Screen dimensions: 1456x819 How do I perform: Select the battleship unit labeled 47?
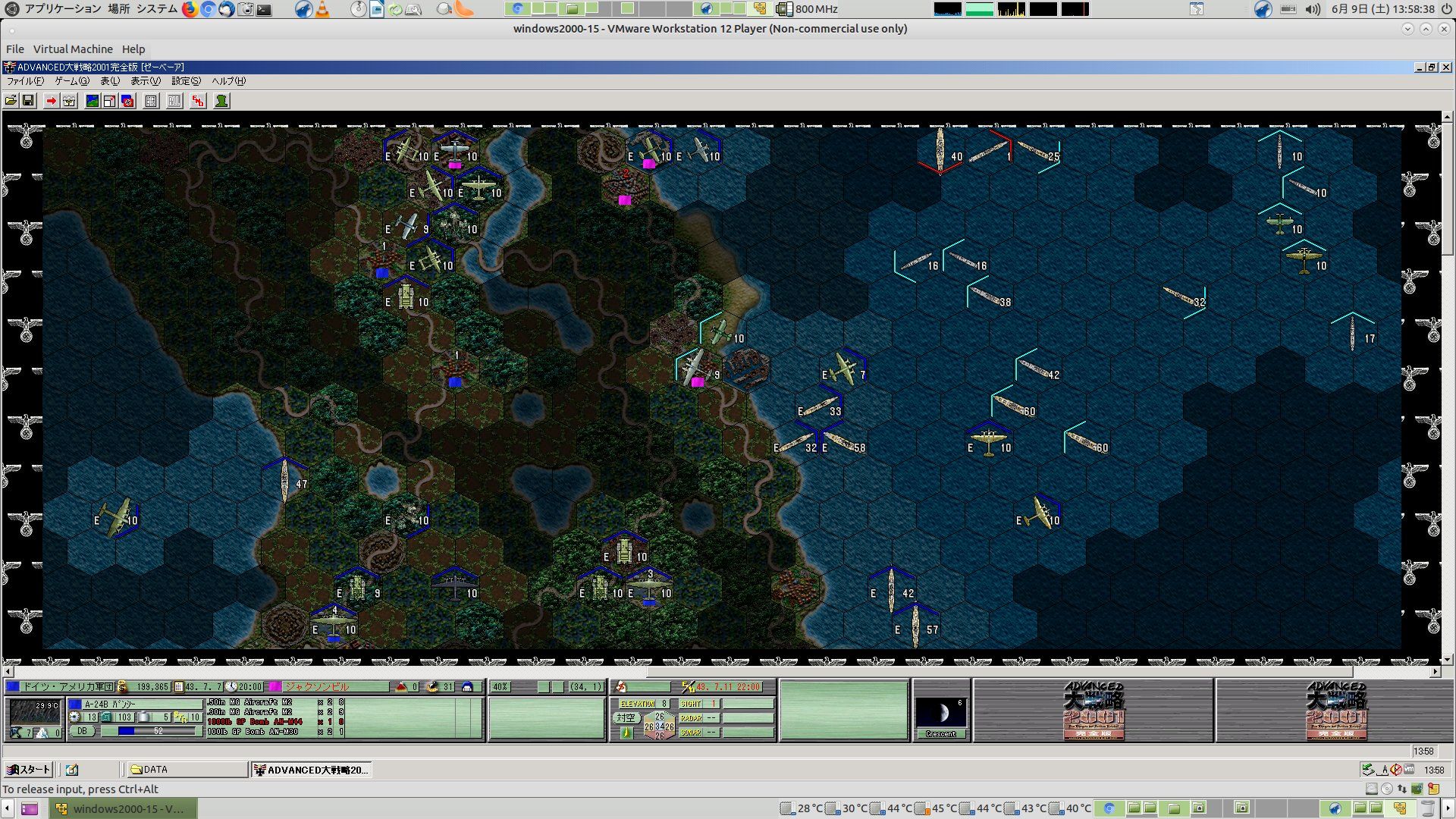pos(284,480)
